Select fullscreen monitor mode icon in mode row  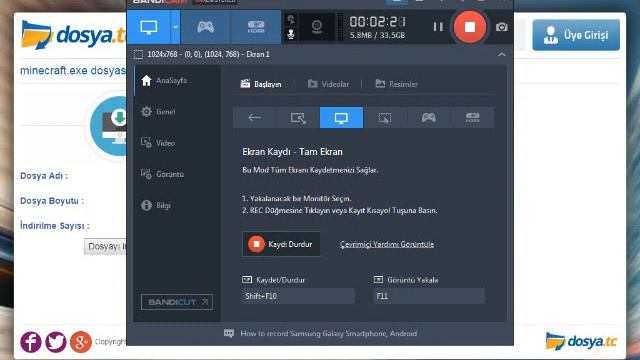tap(341, 118)
